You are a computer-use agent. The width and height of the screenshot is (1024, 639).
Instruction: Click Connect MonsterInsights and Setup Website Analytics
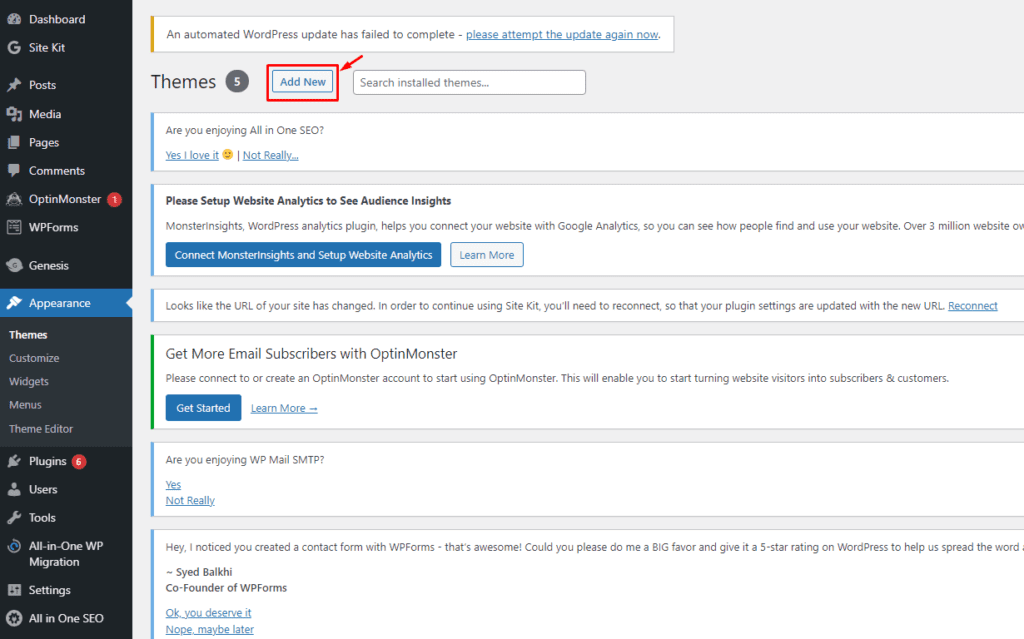click(303, 255)
